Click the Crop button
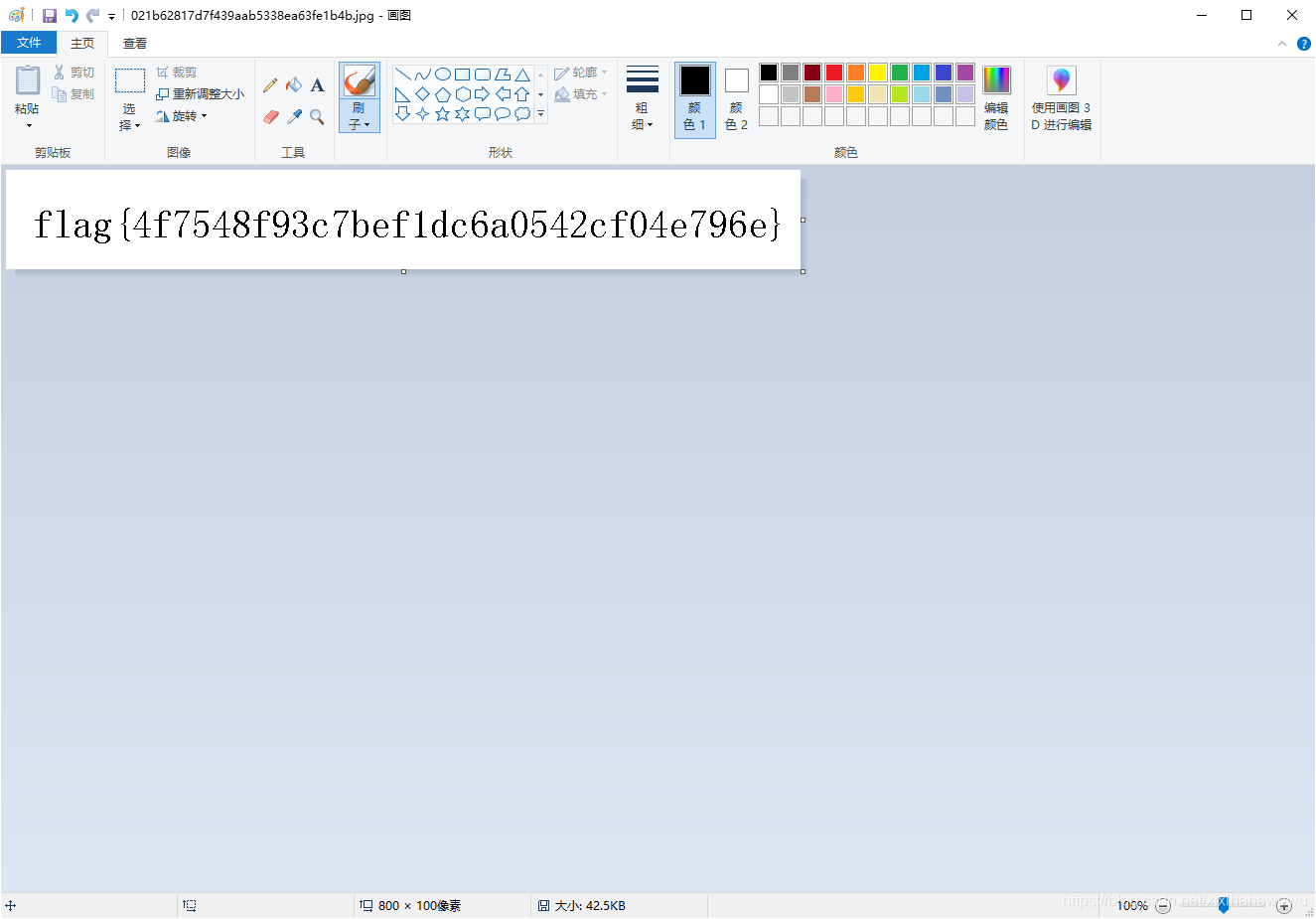Viewport: 1316px width, 919px height. [176, 73]
